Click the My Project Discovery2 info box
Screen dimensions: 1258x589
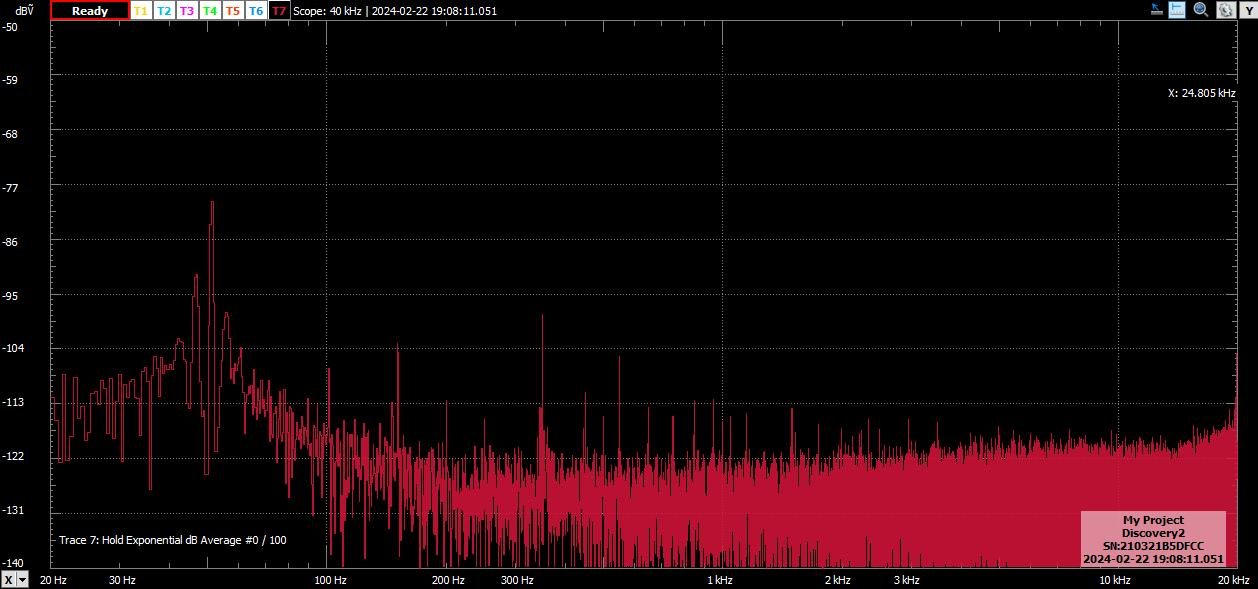tap(1153, 540)
